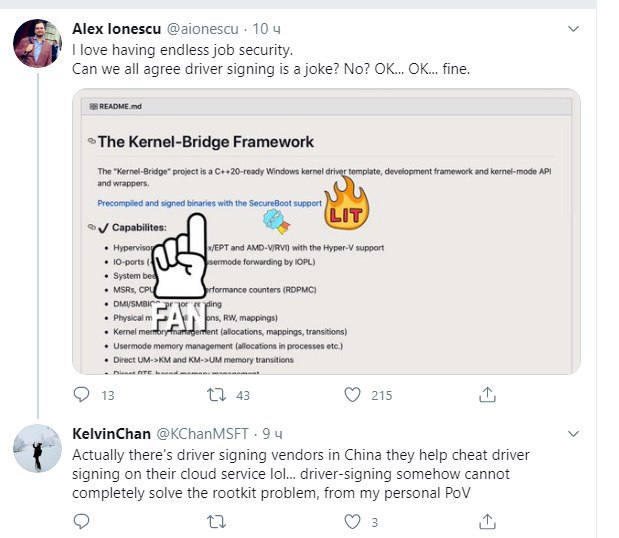Share KelvinChan's reply
The image size is (619, 538).
pyautogui.click(x=488, y=521)
